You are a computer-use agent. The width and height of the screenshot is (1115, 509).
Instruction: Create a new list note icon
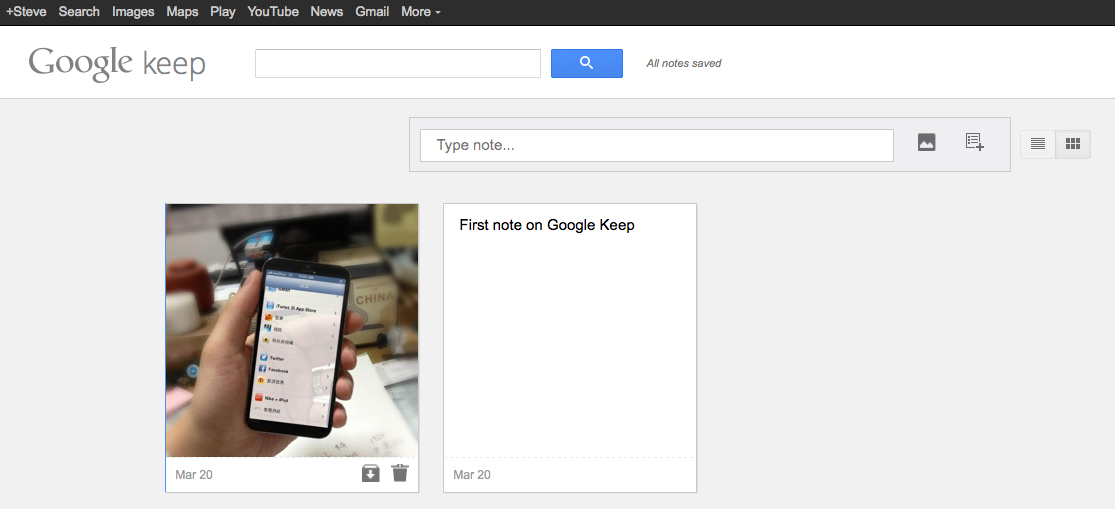974,143
